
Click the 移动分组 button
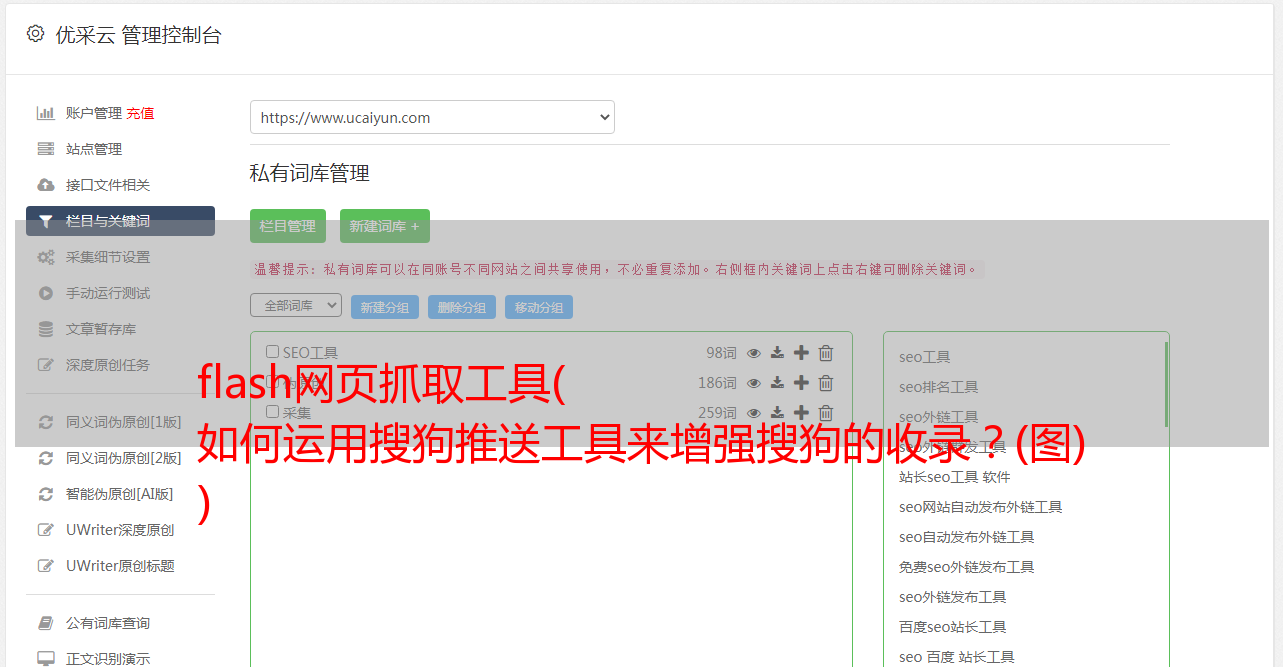pyautogui.click(x=539, y=307)
